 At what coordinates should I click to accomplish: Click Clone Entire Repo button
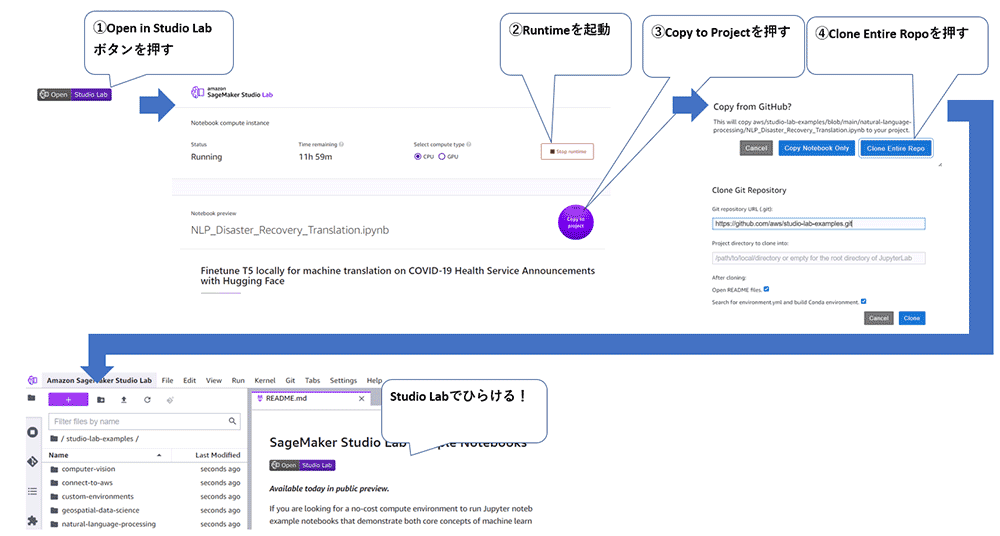pyautogui.click(x=895, y=148)
